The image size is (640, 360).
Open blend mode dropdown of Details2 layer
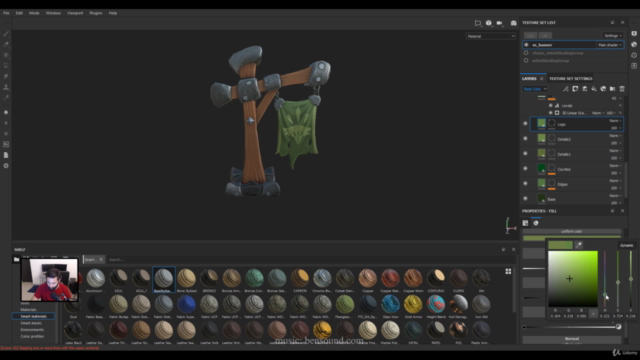[x=615, y=136]
